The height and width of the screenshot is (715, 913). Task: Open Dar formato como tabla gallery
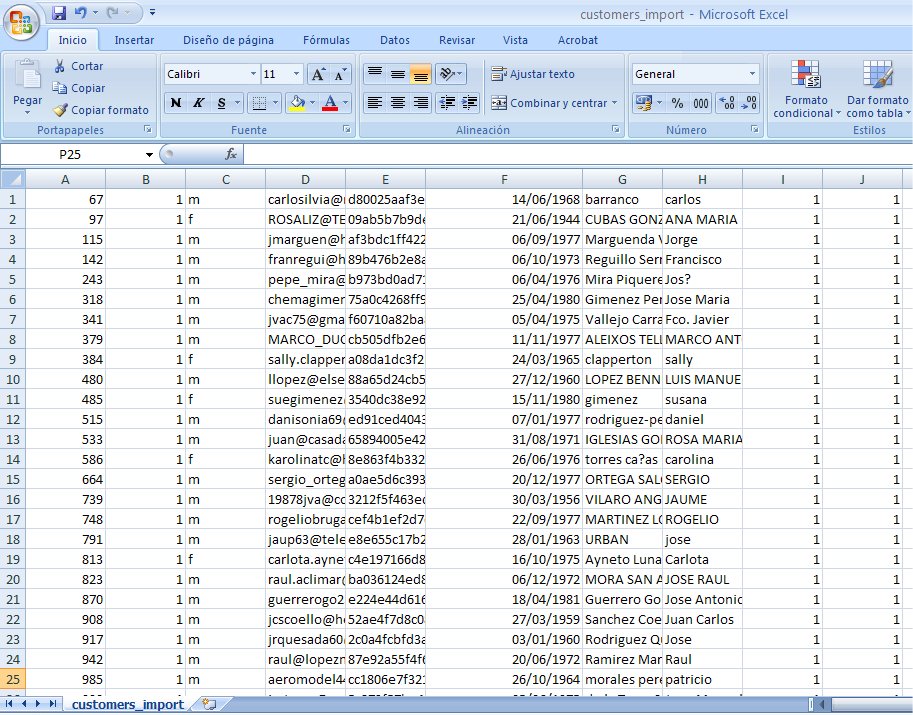877,88
